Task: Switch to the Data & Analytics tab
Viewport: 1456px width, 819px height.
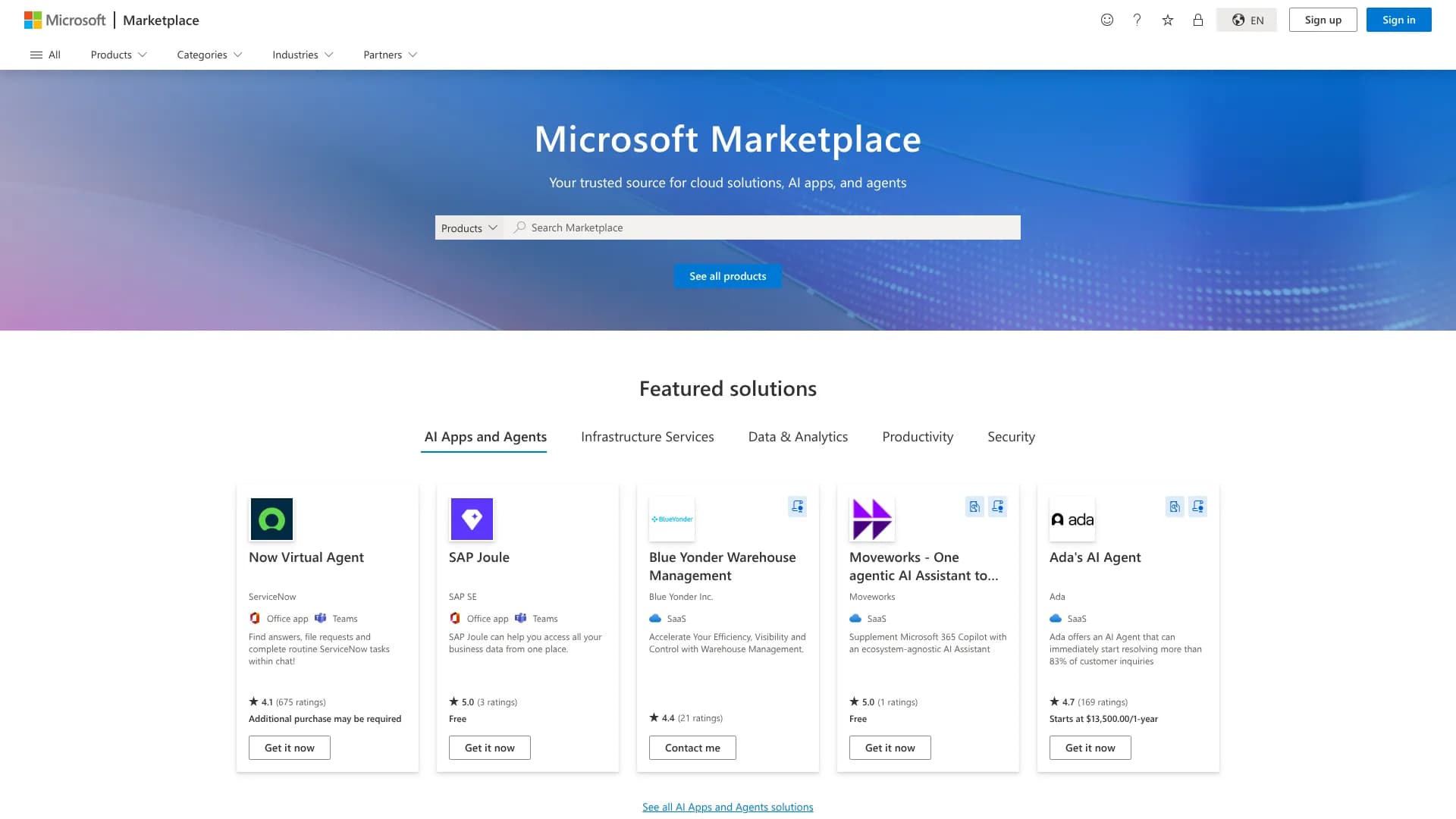Action: point(798,437)
